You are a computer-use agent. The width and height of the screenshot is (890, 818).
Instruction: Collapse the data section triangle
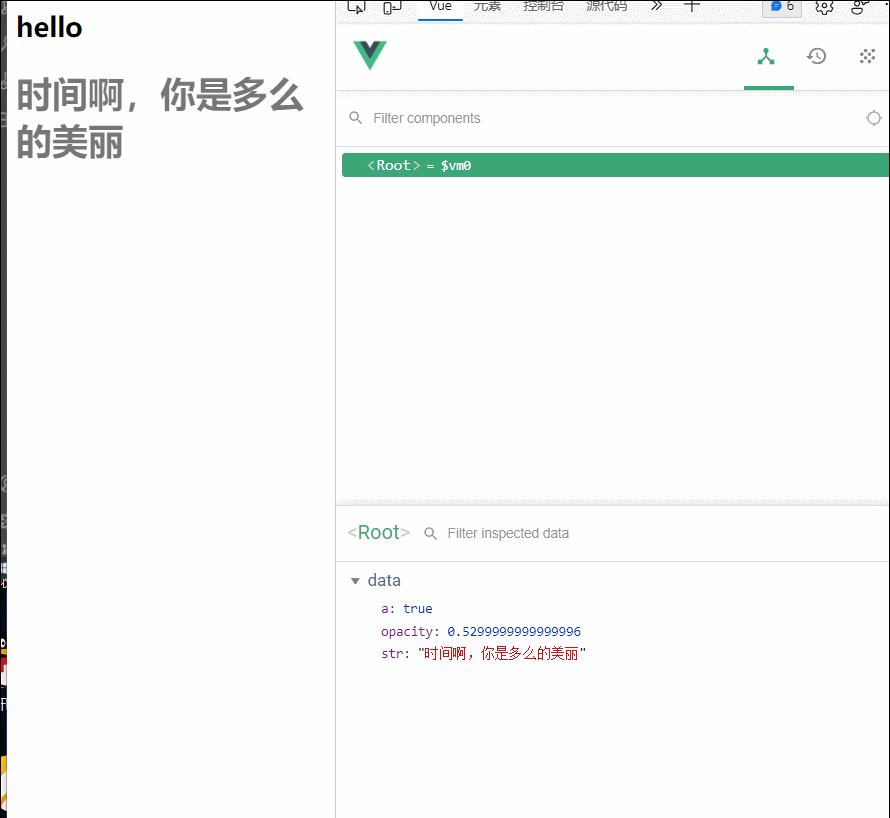pos(355,581)
